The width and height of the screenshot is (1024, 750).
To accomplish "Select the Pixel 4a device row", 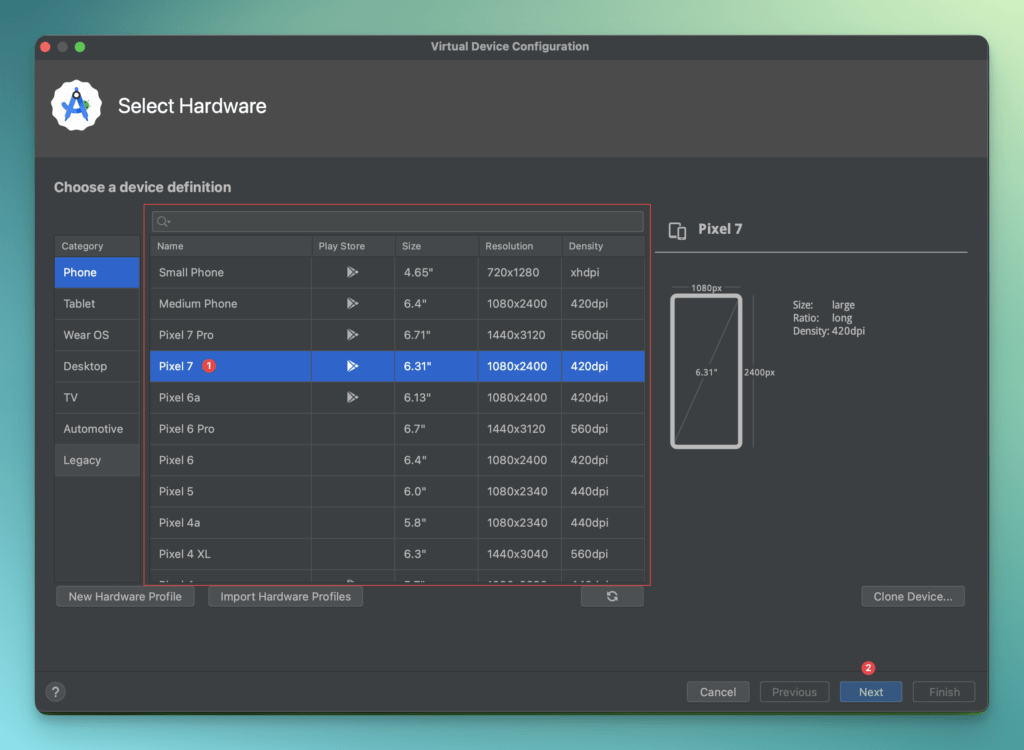I will point(398,523).
